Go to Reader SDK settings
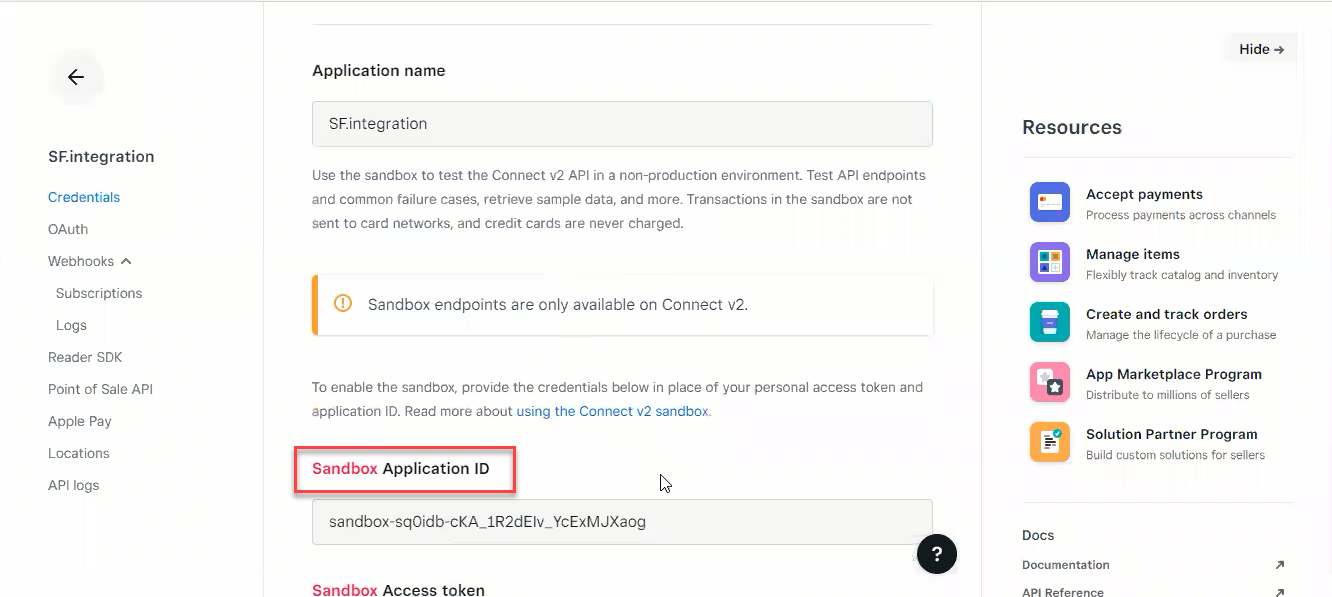The width and height of the screenshot is (1332, 597). pos(85,357)
